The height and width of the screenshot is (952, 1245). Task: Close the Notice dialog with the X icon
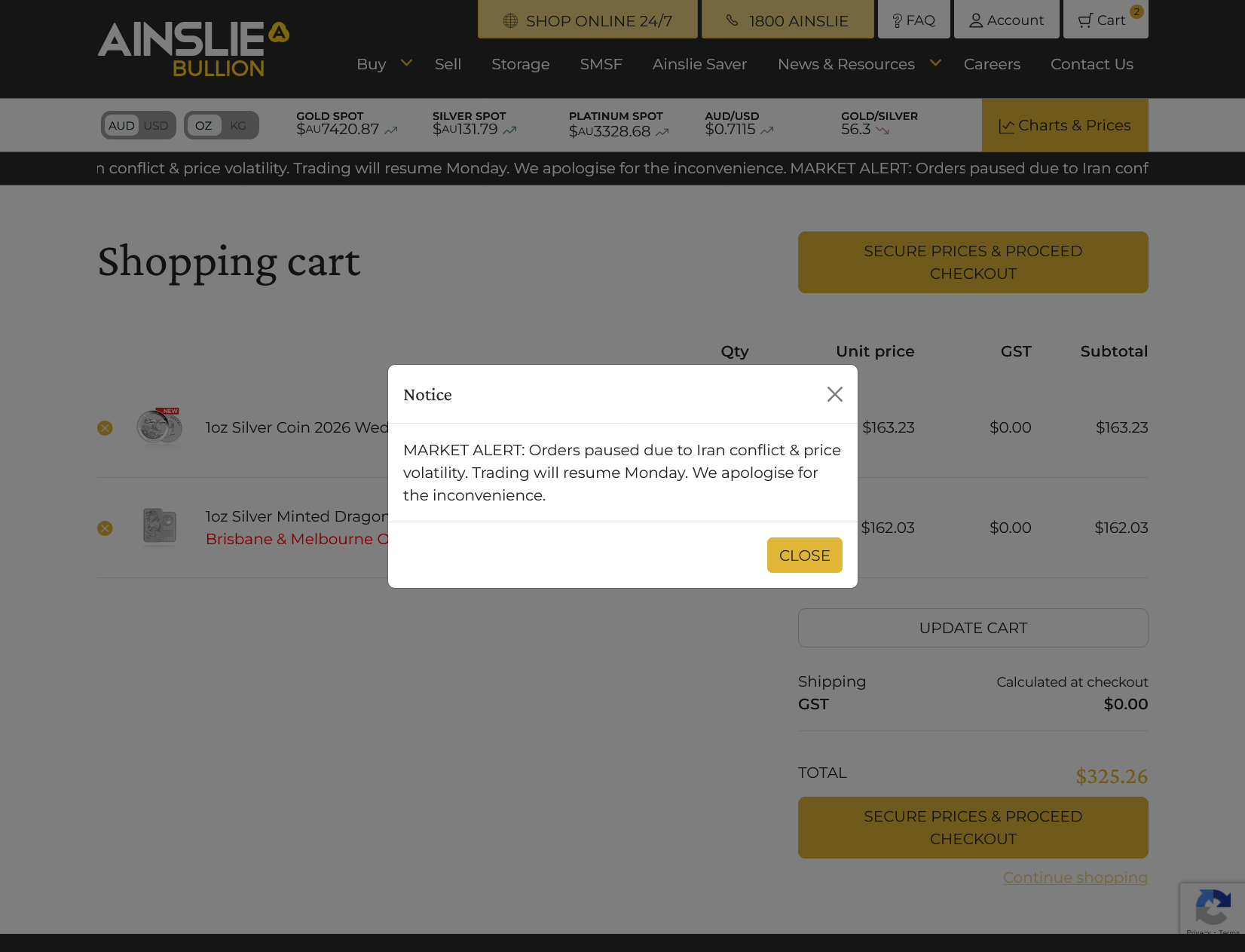tap(834, 394)
